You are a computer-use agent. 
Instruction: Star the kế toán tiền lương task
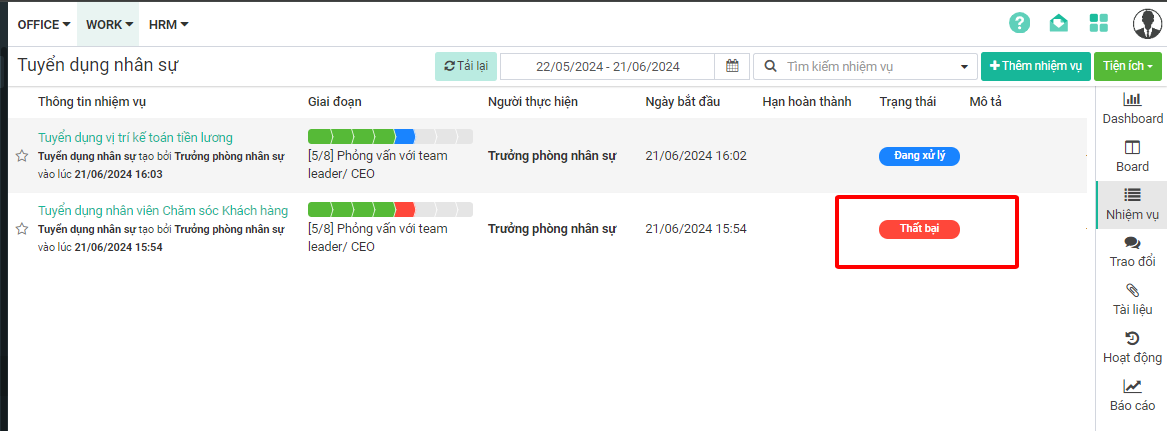(x=22, y=156)
